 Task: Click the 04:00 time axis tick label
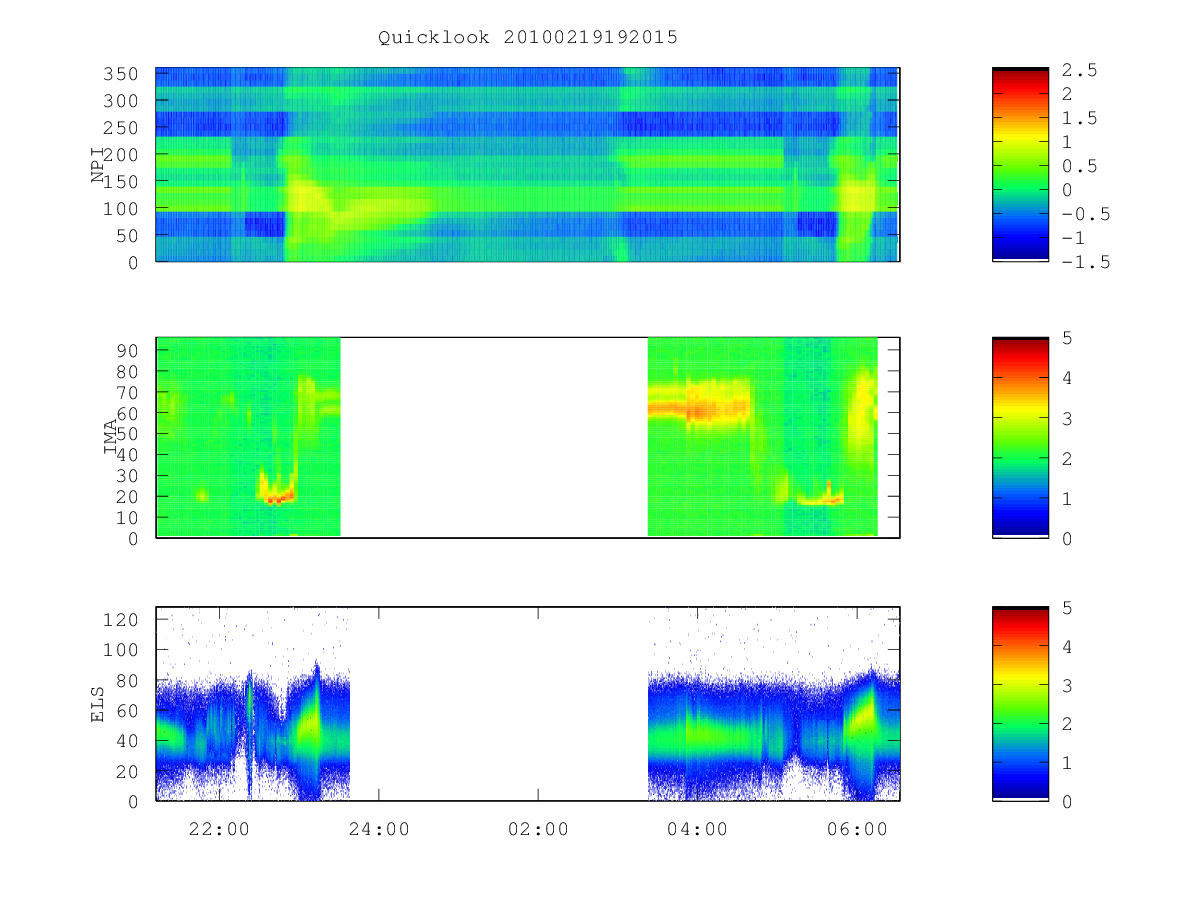(697, 829)
